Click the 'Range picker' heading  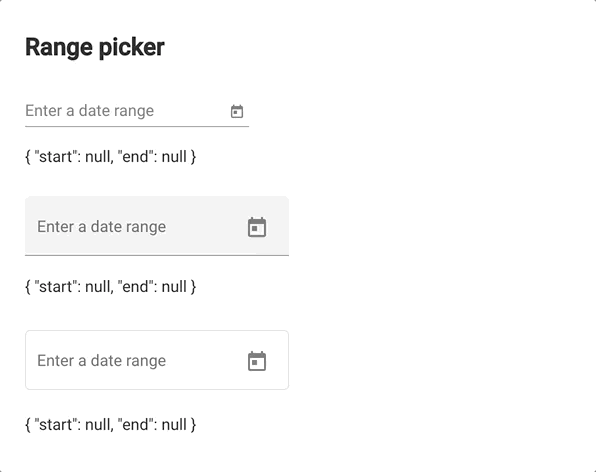tap(95, 48)
